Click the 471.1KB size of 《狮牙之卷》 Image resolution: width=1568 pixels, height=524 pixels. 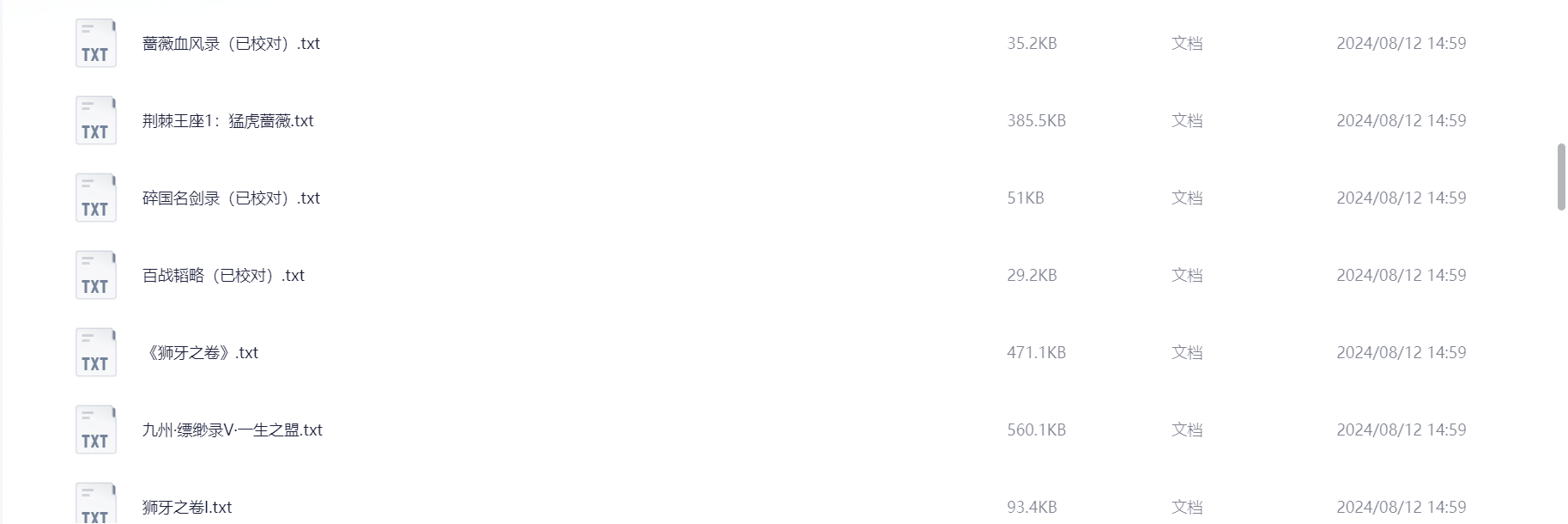click(1036, 353)
